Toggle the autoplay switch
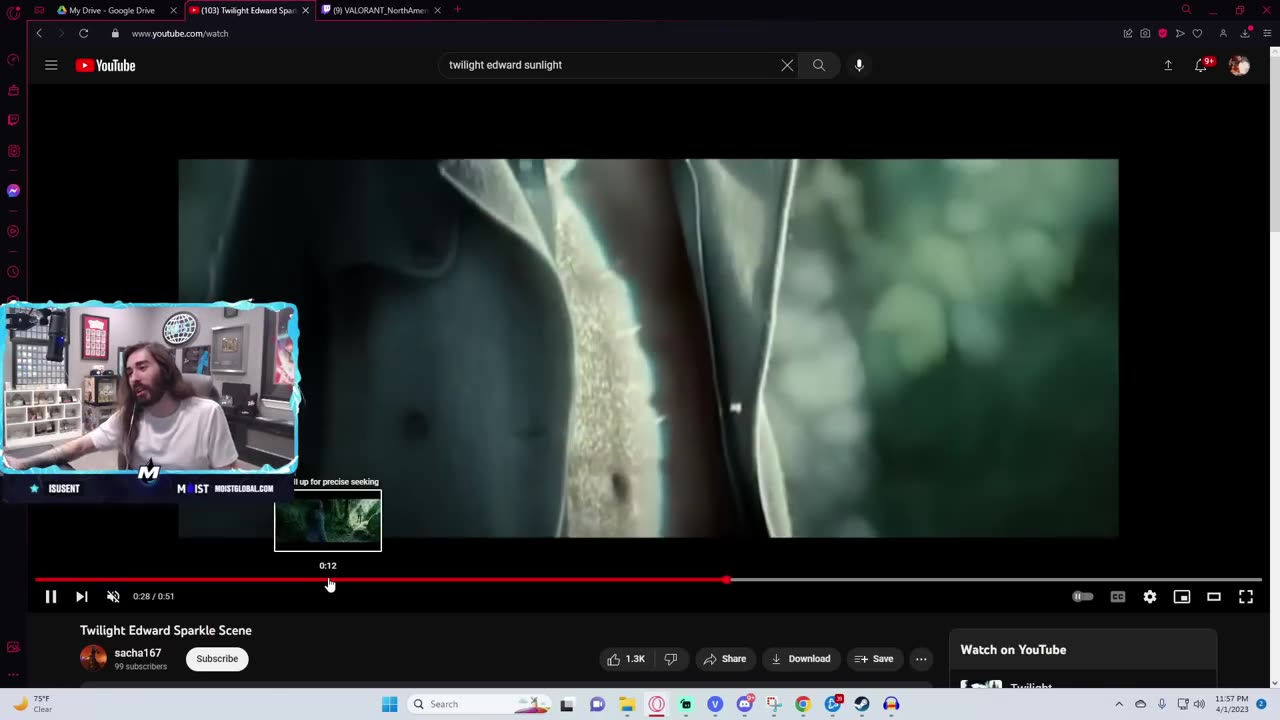This screenshot has height=720, width=1280. point(1082,597)
